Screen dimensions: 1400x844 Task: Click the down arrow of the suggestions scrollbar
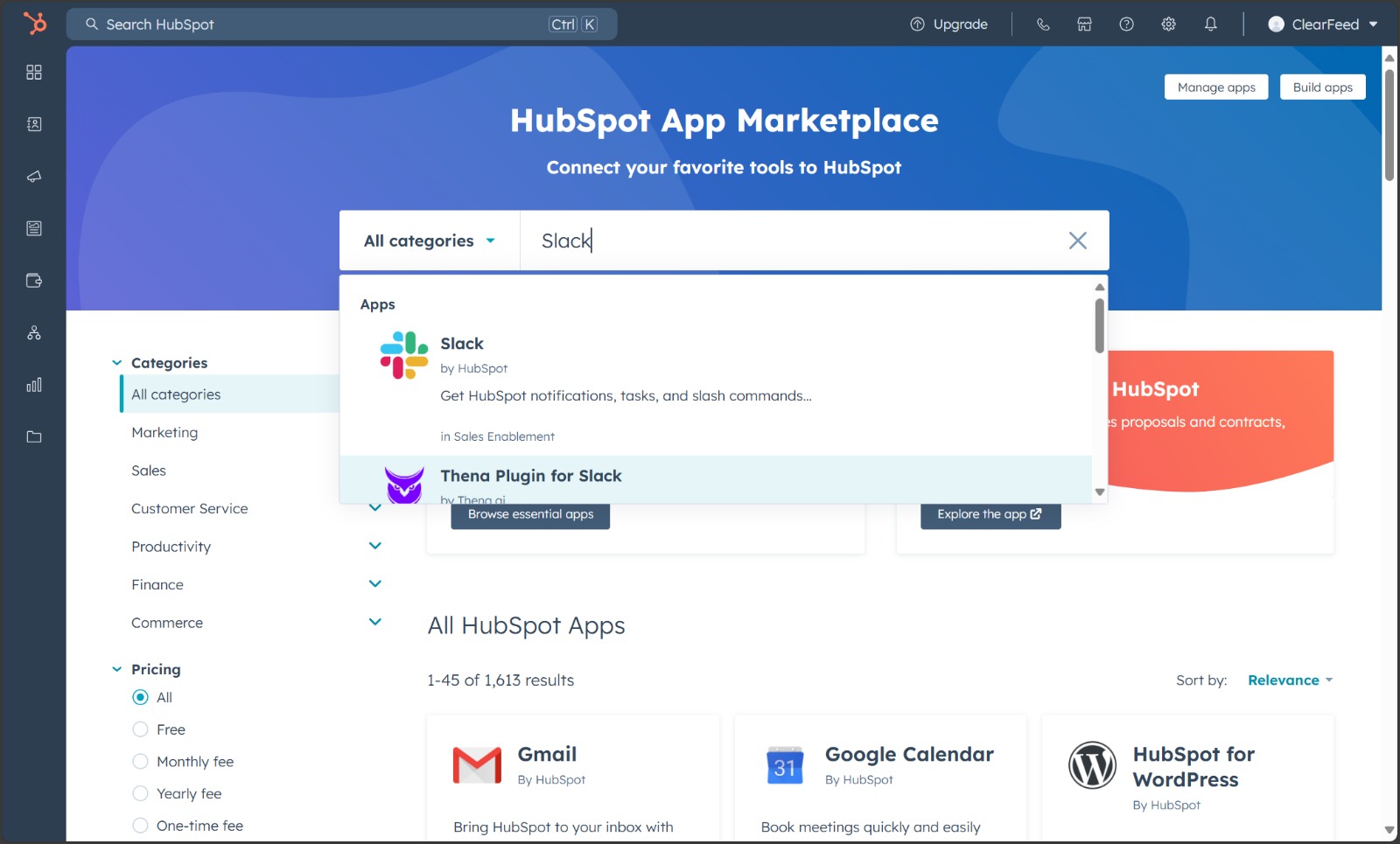[x=1100, y=492]
